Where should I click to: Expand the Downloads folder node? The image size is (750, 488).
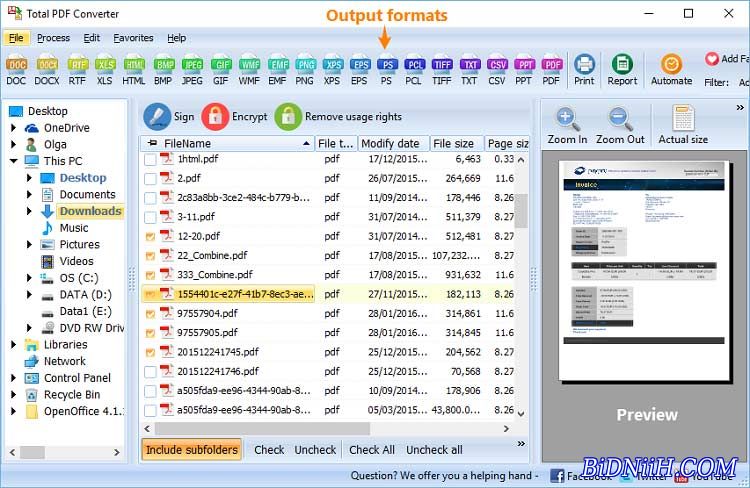[x=29, y=211]
